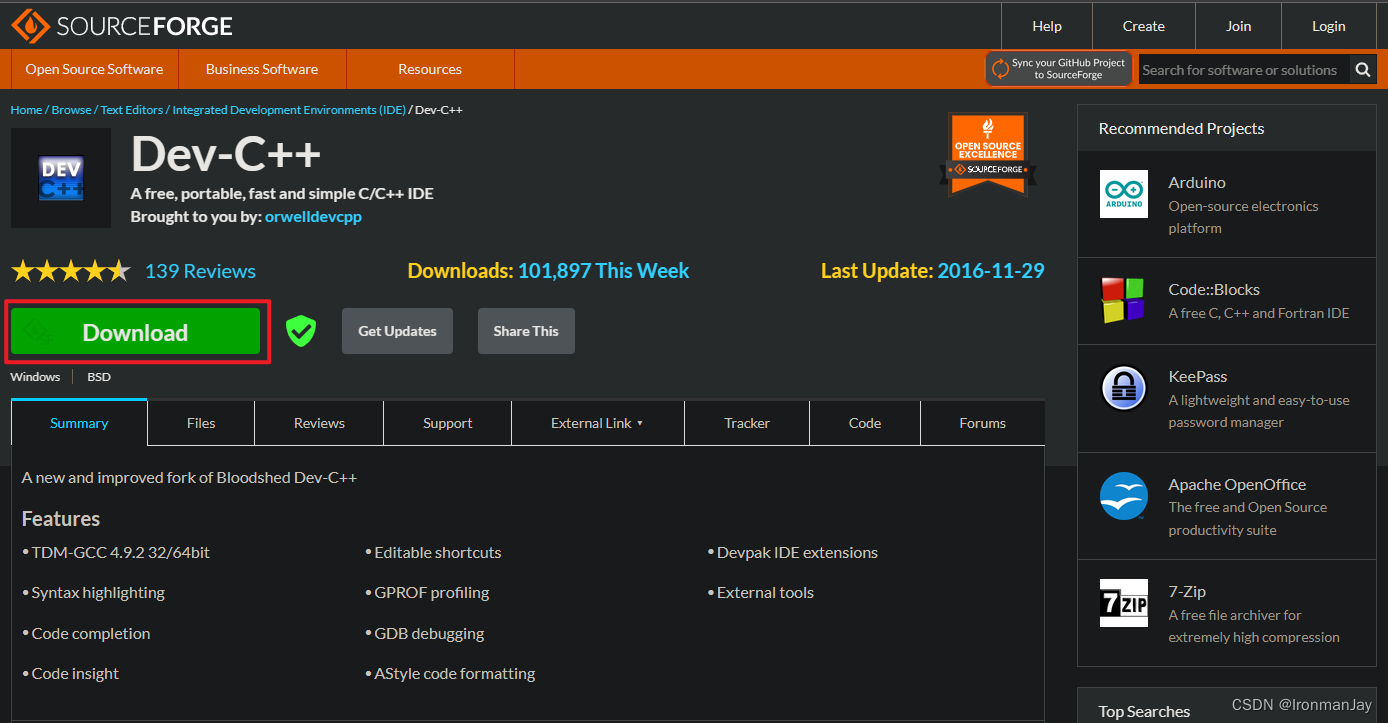Click the green security shield icon
1388x723 pixels.
[x=300, y=331]
